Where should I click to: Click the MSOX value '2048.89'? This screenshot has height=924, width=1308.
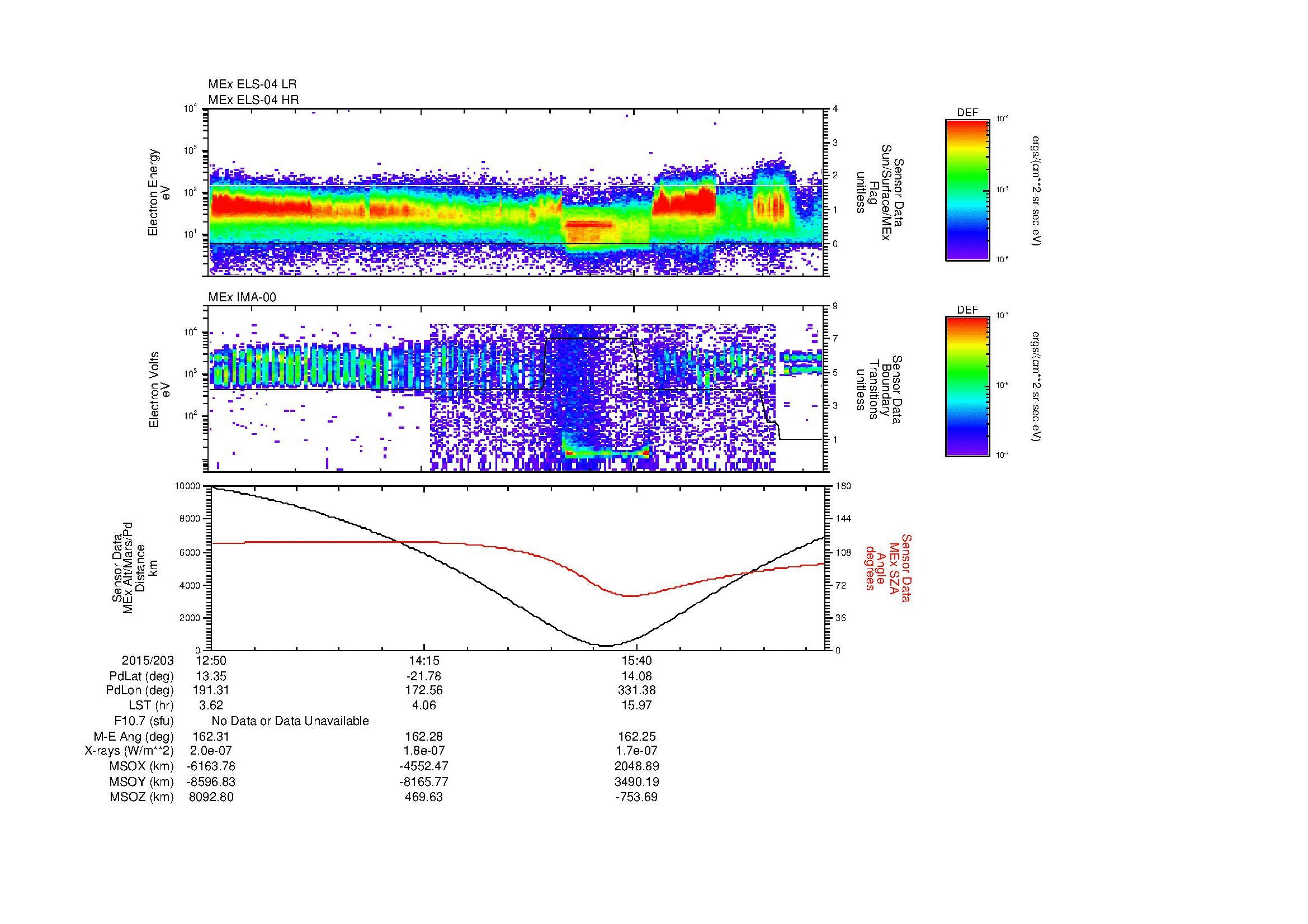click(x=637, y=766)
